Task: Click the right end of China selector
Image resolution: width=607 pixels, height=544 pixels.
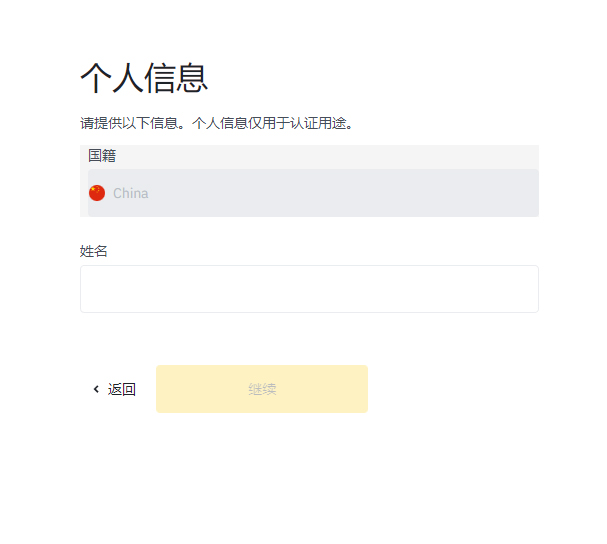Action: pyautogui.click(x=526, y=193)
